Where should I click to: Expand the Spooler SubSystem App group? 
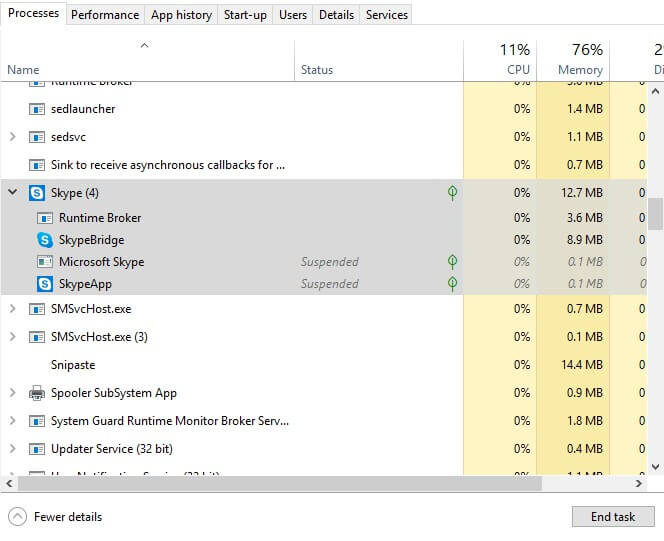[13, 392]
